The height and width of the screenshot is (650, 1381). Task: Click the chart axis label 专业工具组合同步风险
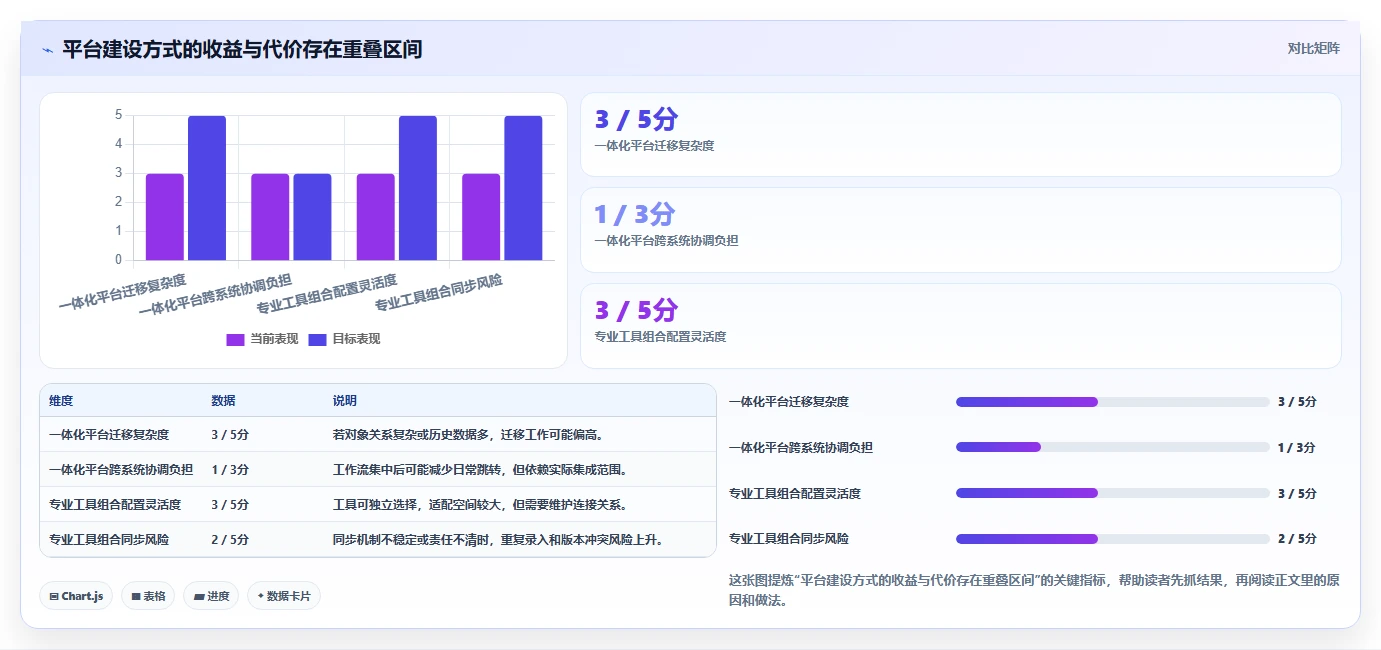(x=438, y=291)
